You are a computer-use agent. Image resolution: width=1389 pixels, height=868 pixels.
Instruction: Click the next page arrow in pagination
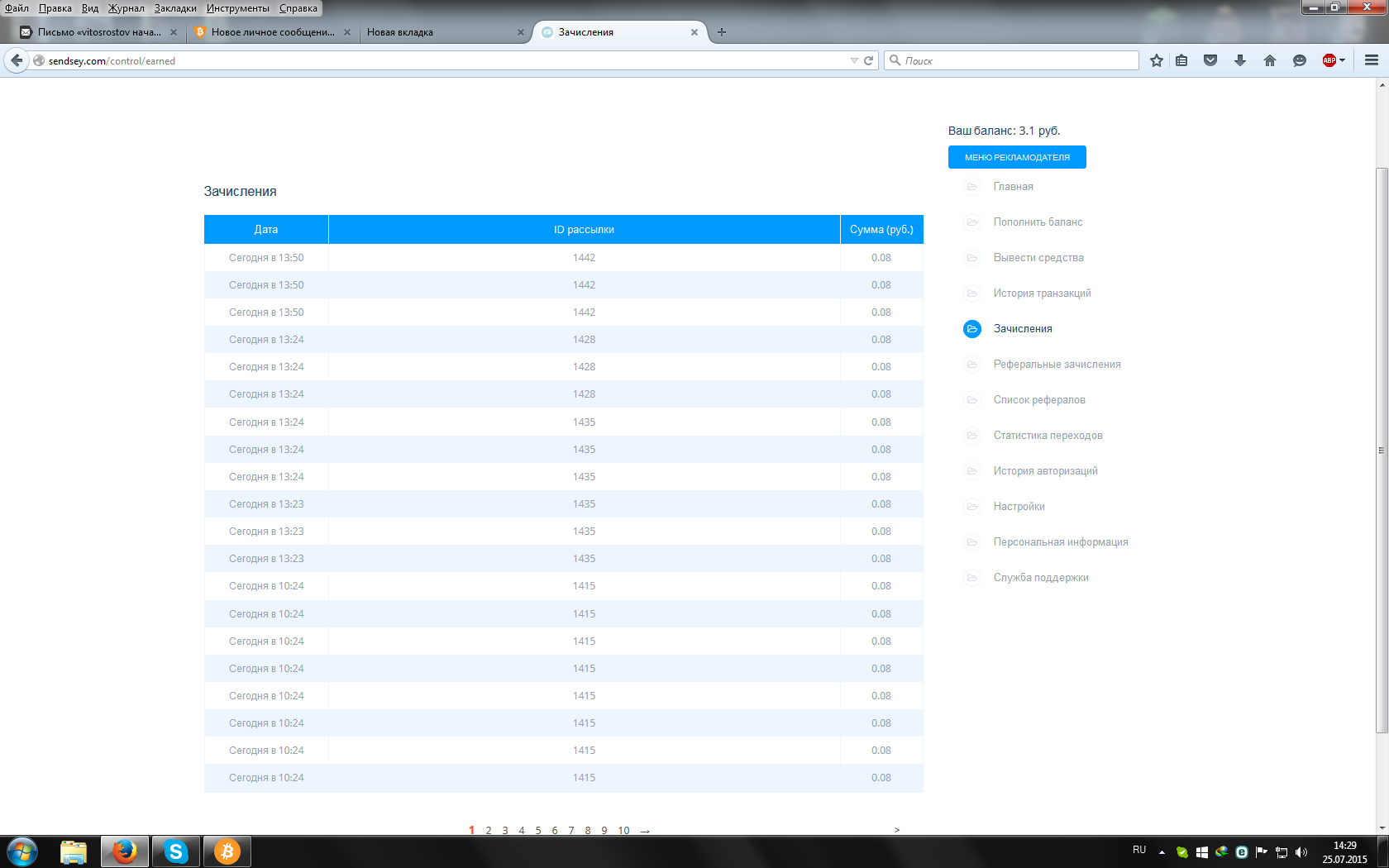tap(645, 831)
